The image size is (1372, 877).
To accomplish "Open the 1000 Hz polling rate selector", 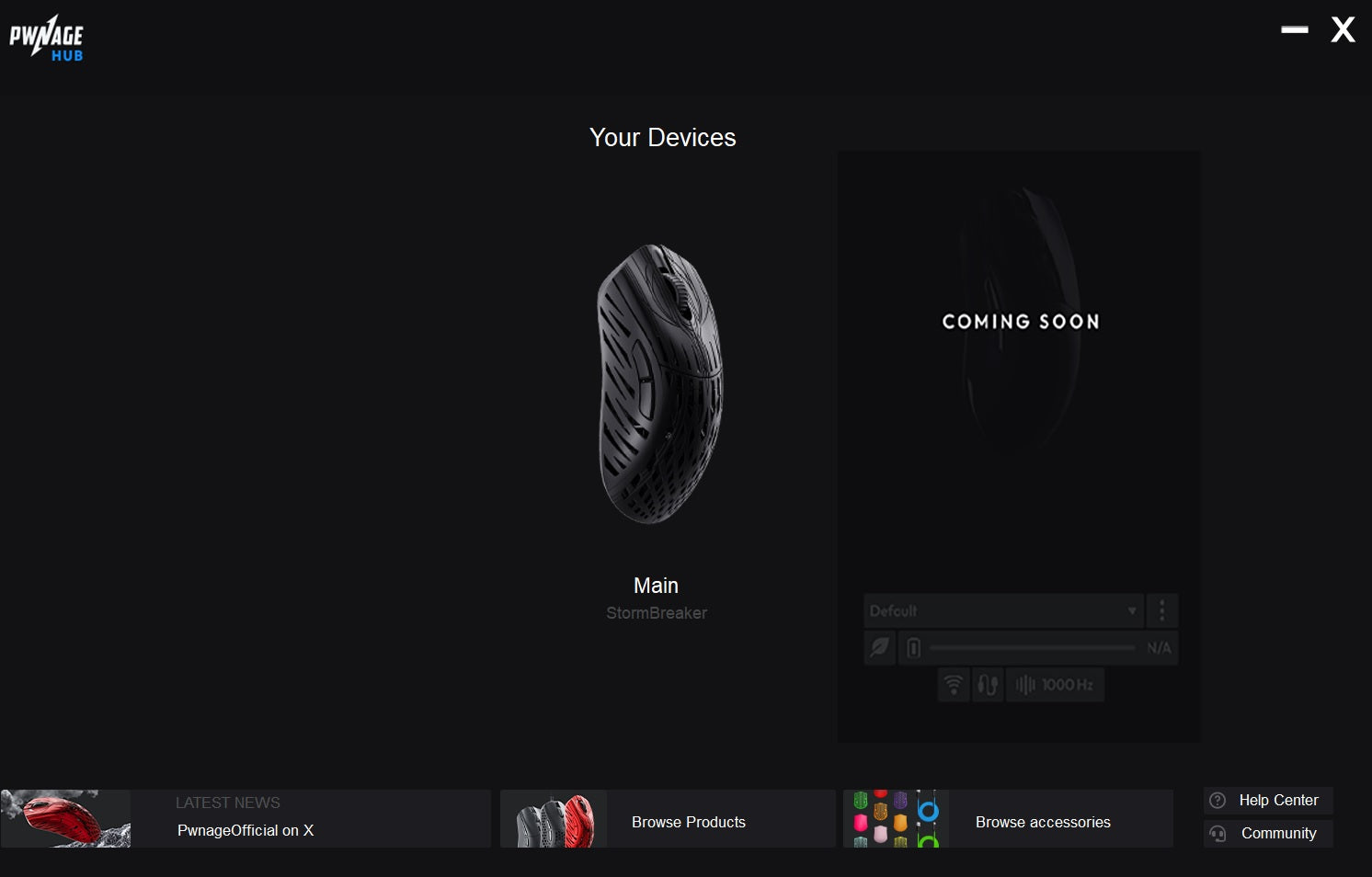I will (x=1055, y=685).
